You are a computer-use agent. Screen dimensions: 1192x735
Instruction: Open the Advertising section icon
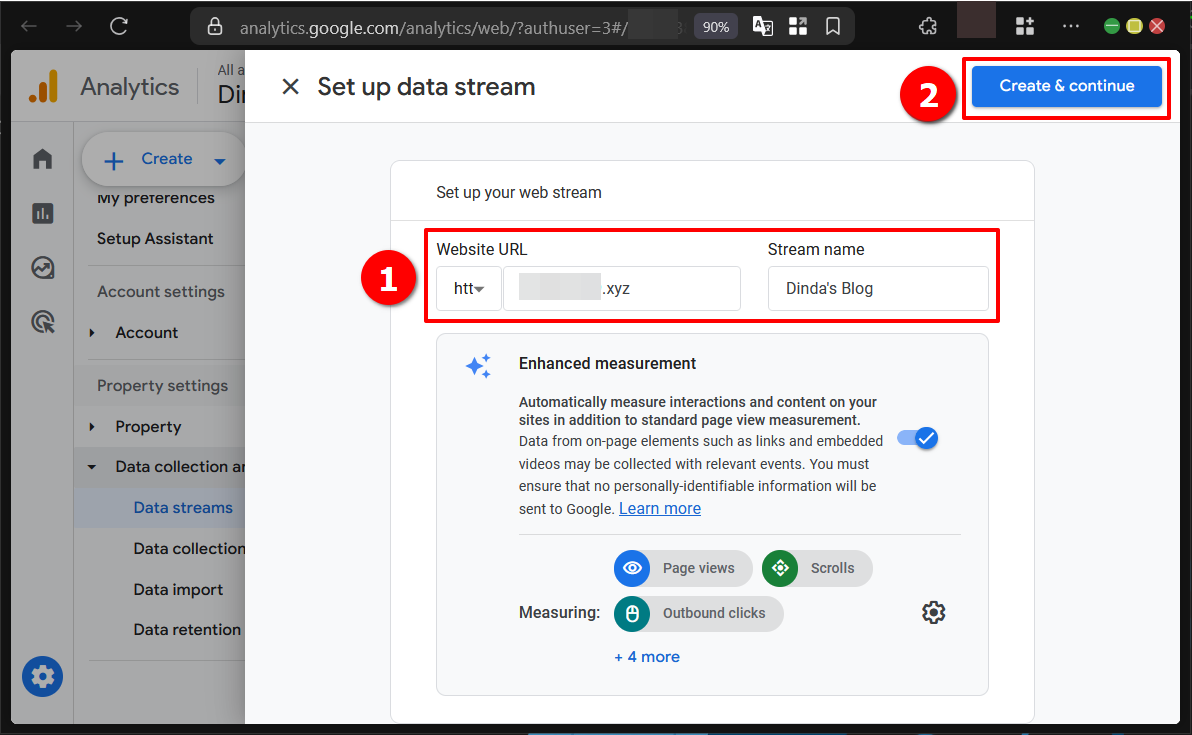41,321
